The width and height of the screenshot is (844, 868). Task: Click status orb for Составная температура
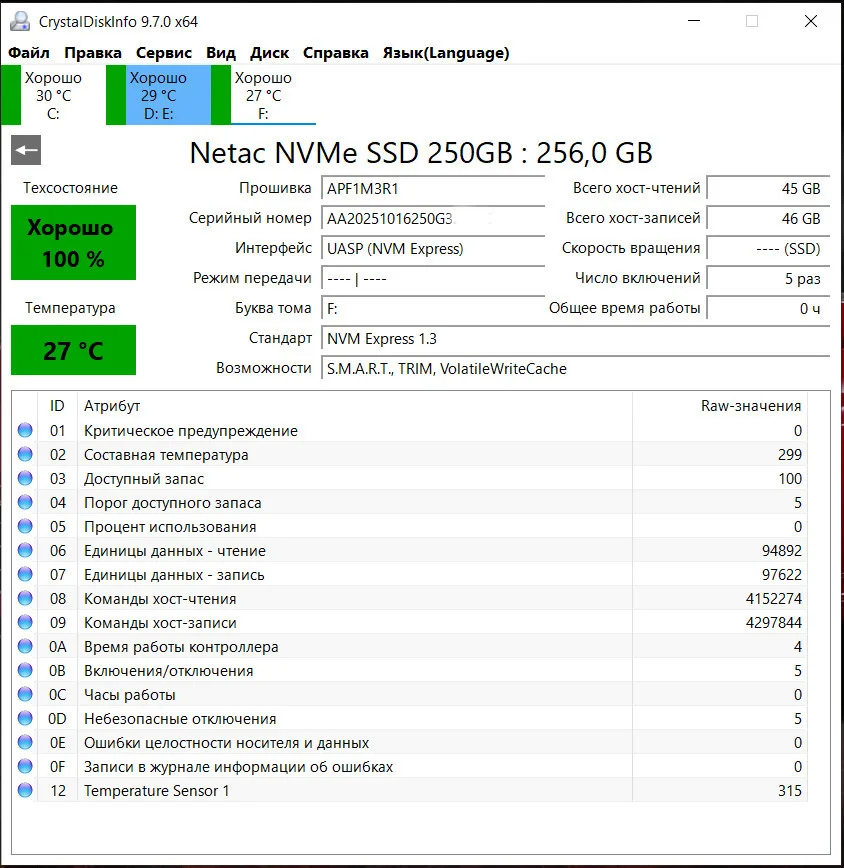(x=25, y=454)
